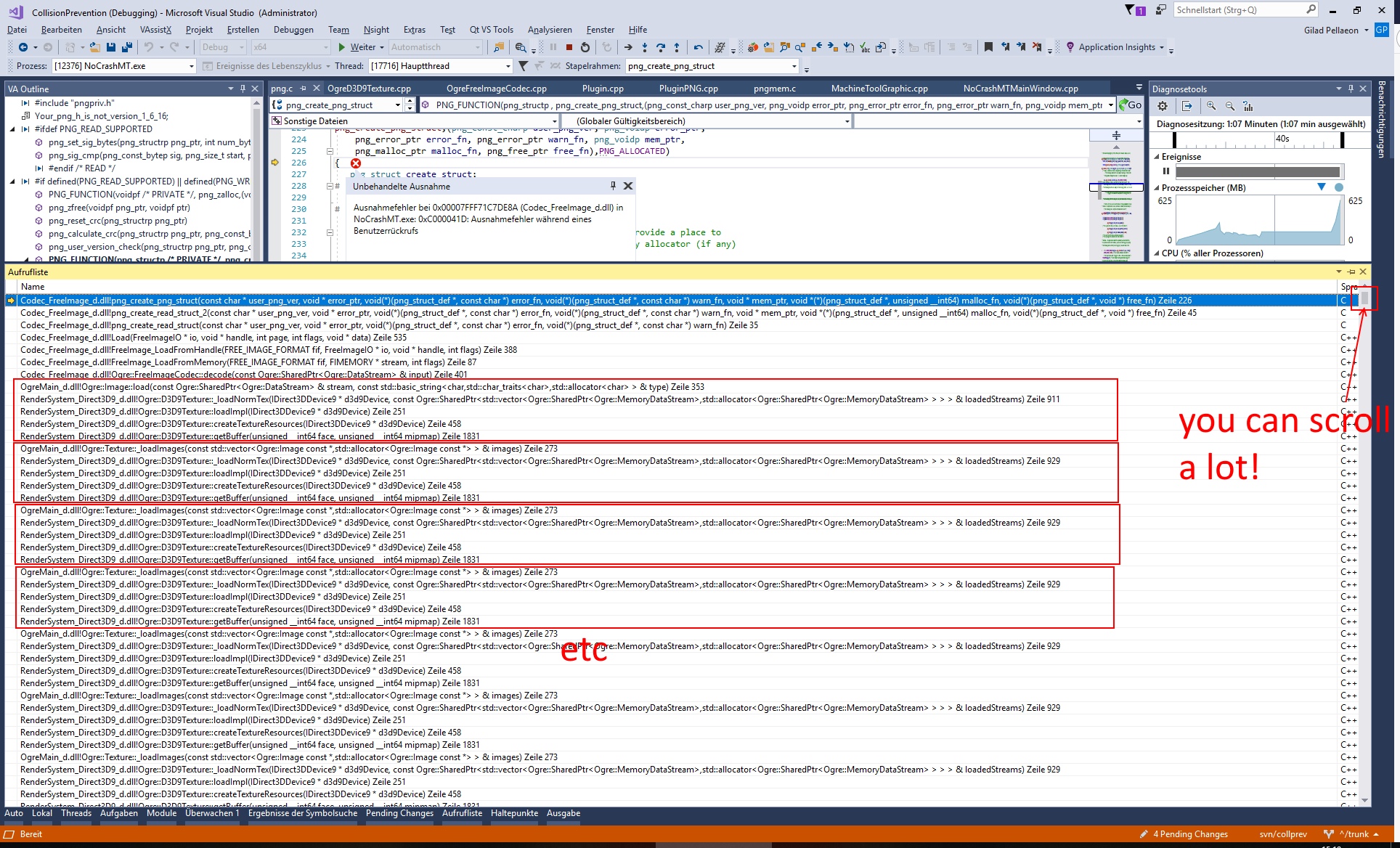This screenshot has width=1400, height=848.
Task: Close the Unbehandelte Ausnahme popup
Action: tap(628, 186)
